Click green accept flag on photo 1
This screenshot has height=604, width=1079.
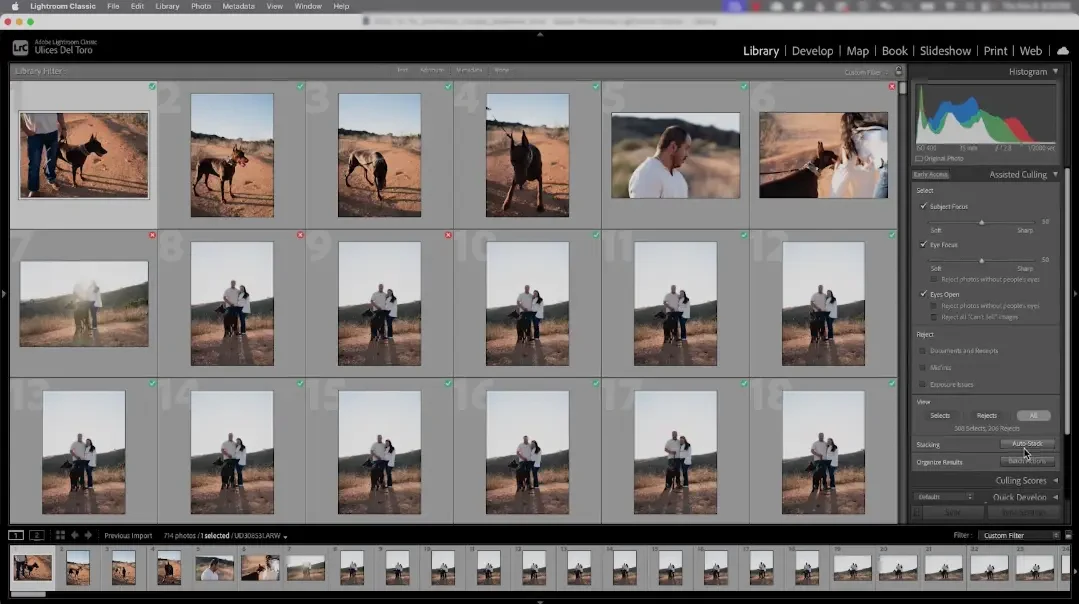tap(152, 87)
